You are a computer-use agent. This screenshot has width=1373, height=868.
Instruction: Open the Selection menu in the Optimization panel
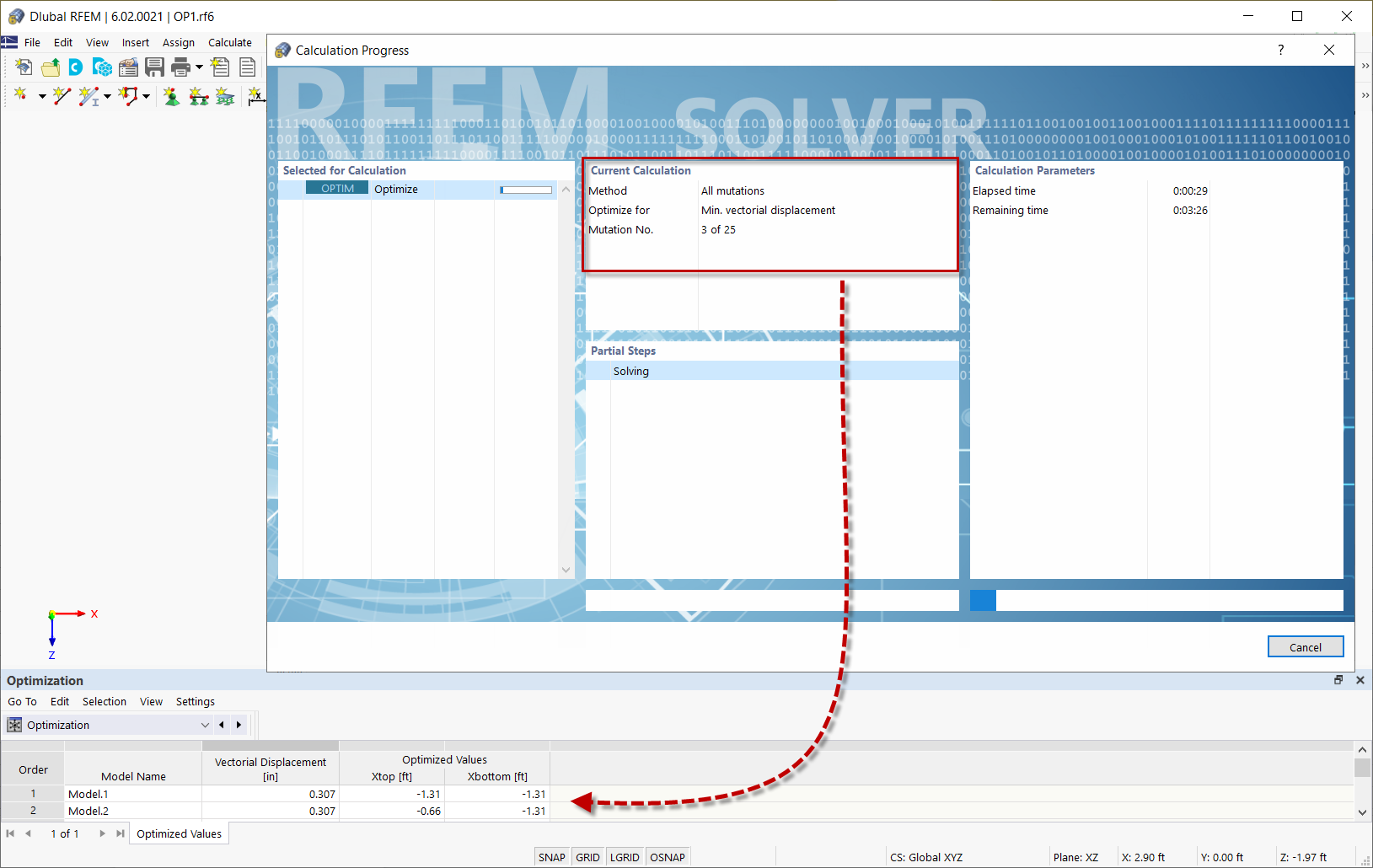(x=105, y=701)
